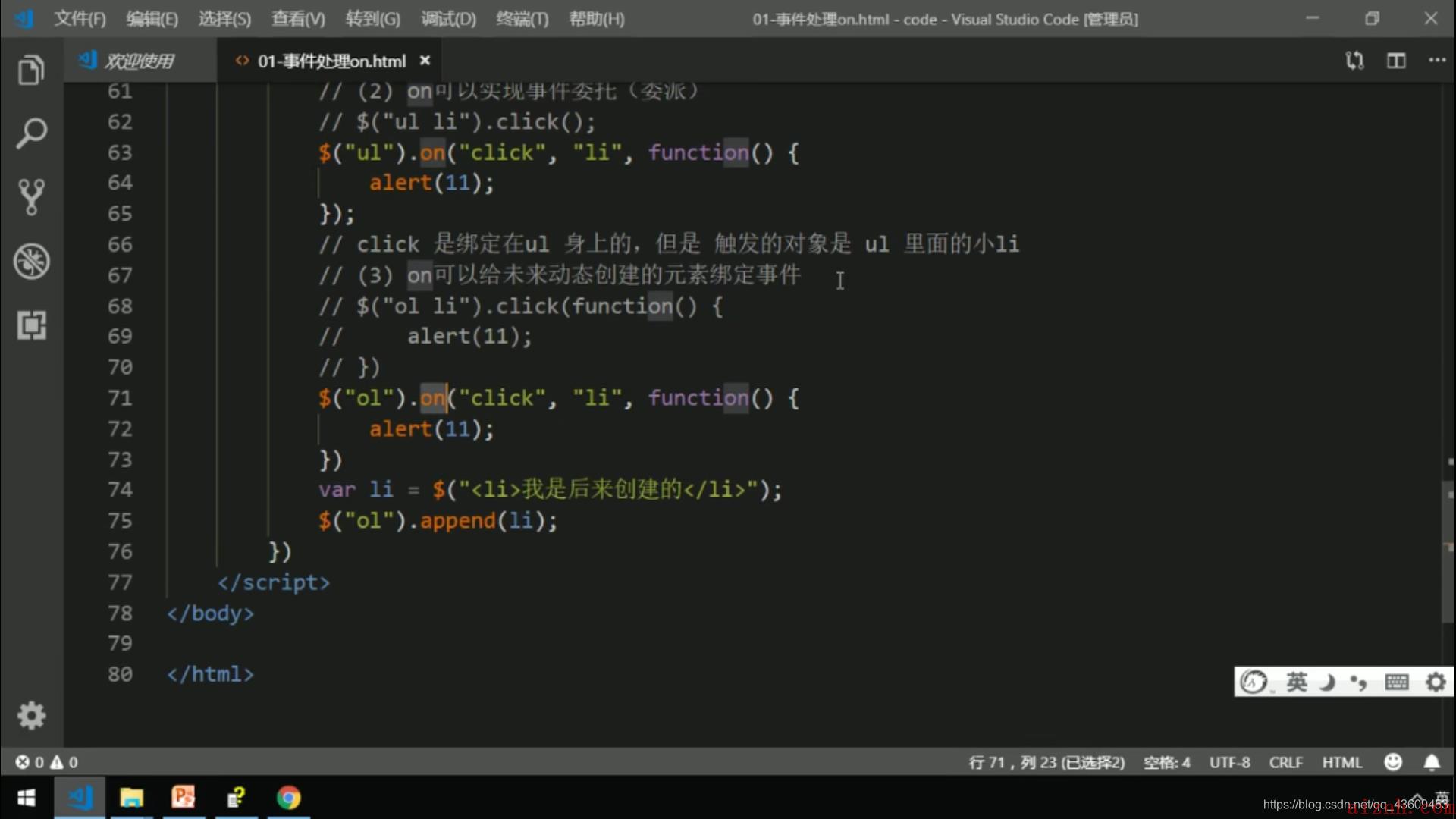The image size is (1456, 819).
Task: Open the Manage gear in activity bar
Action: [x=31, y=715]
